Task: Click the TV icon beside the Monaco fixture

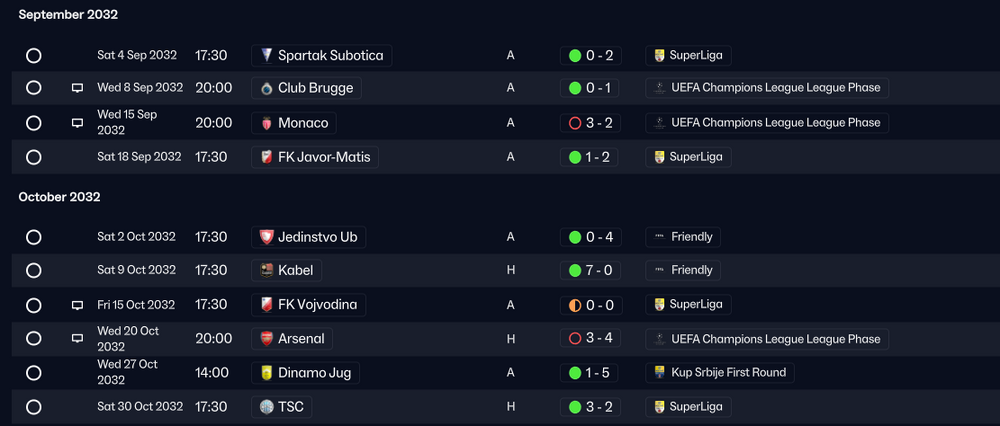Action: [77, 122]
